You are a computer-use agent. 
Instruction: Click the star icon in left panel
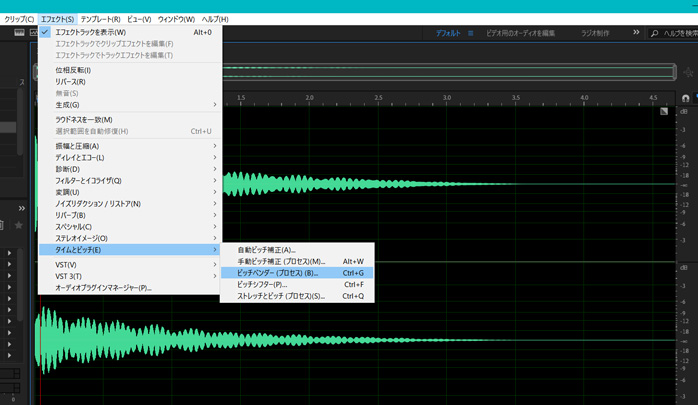[x=19, y=225]
